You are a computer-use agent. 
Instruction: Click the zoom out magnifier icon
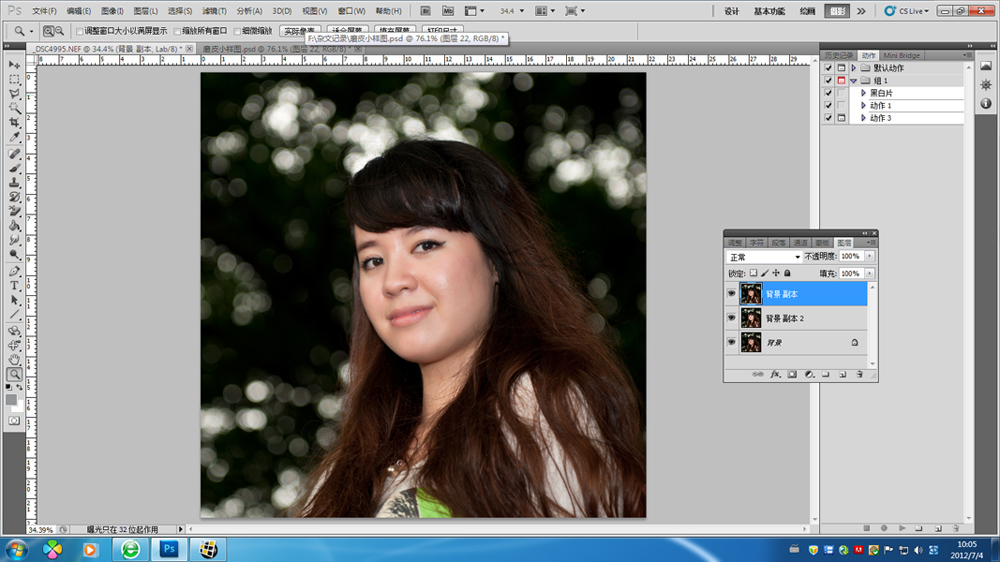60,31
